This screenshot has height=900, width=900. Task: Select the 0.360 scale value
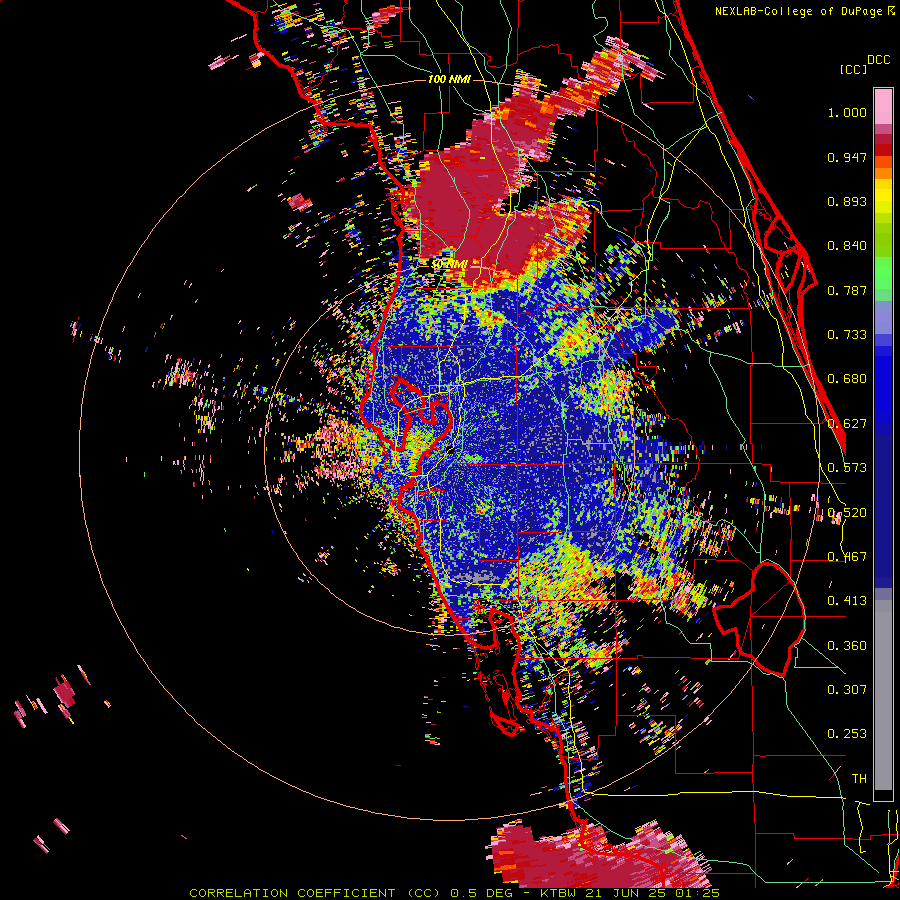(847, 646)
